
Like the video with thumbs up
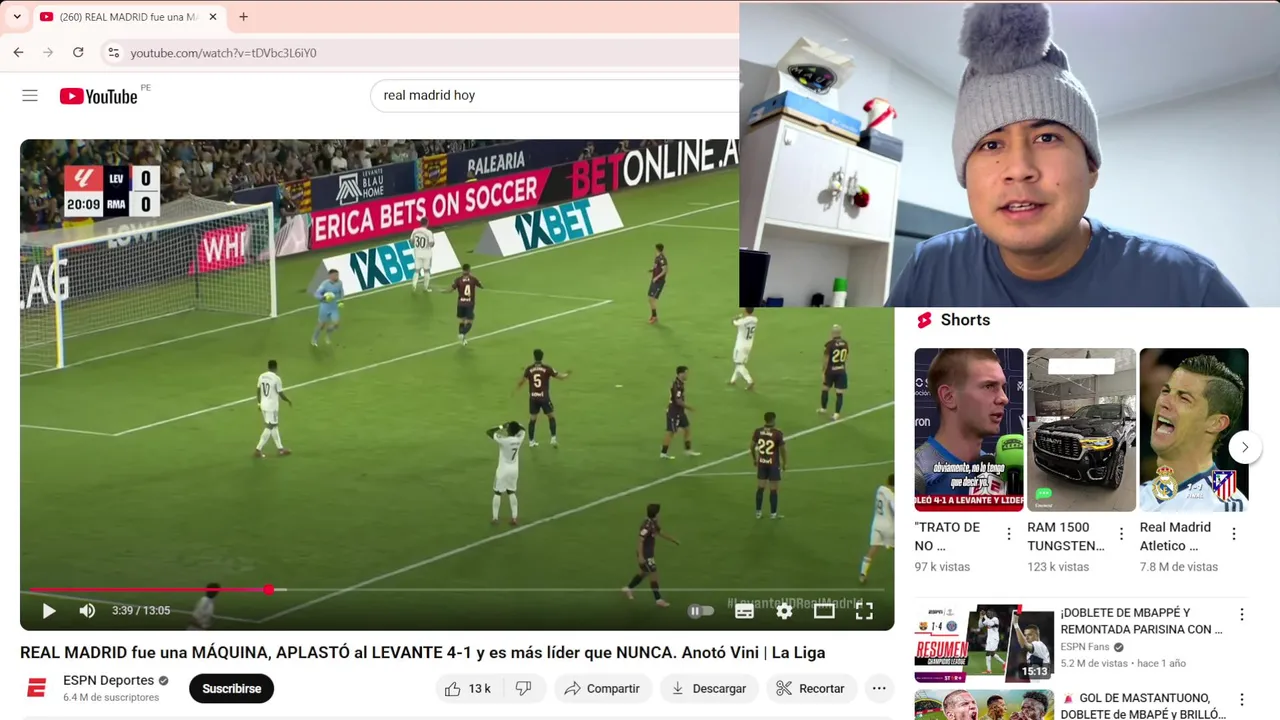coord(467,688)
